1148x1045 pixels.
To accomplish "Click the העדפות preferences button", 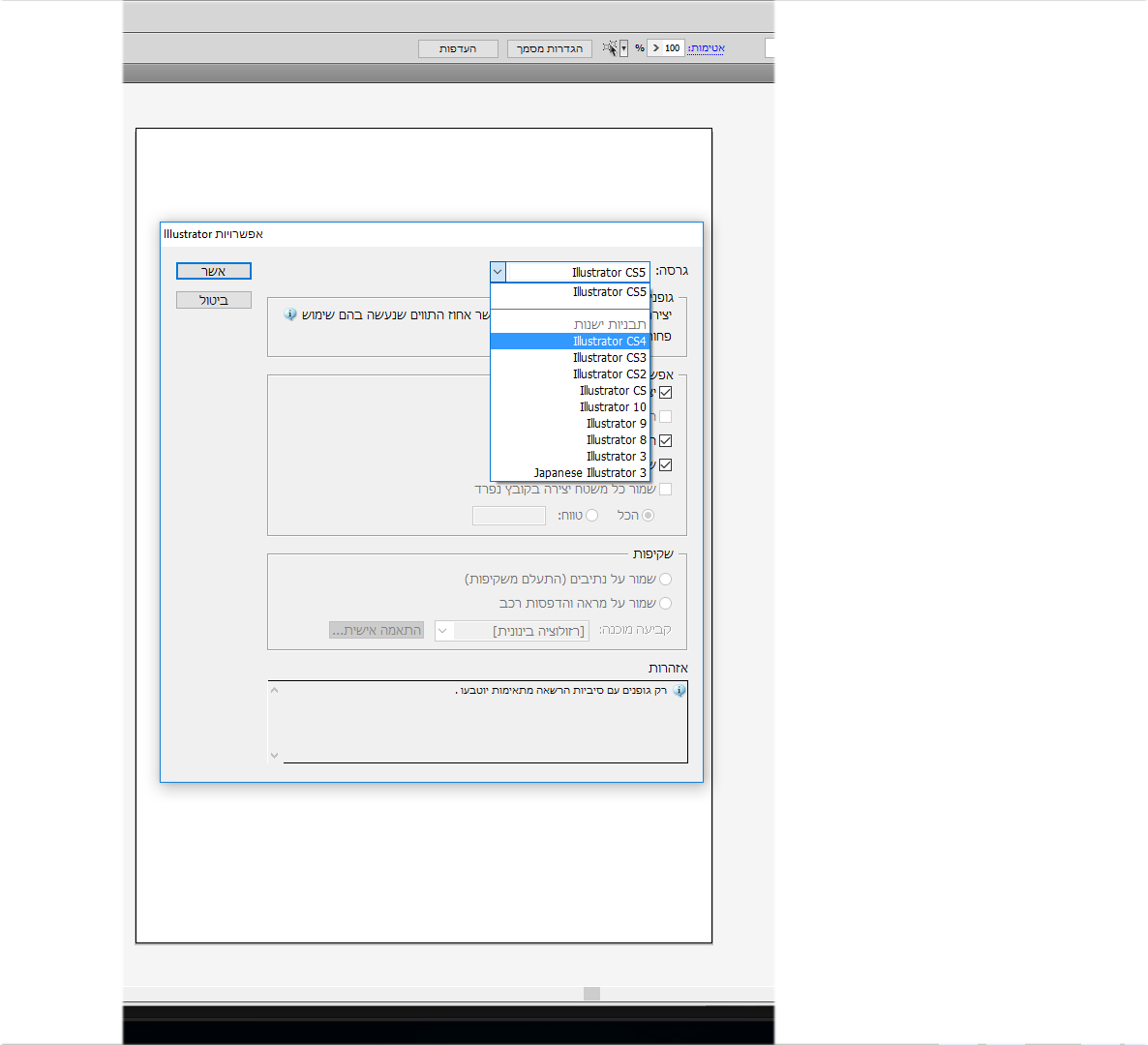I will click(x=458, y=48).
